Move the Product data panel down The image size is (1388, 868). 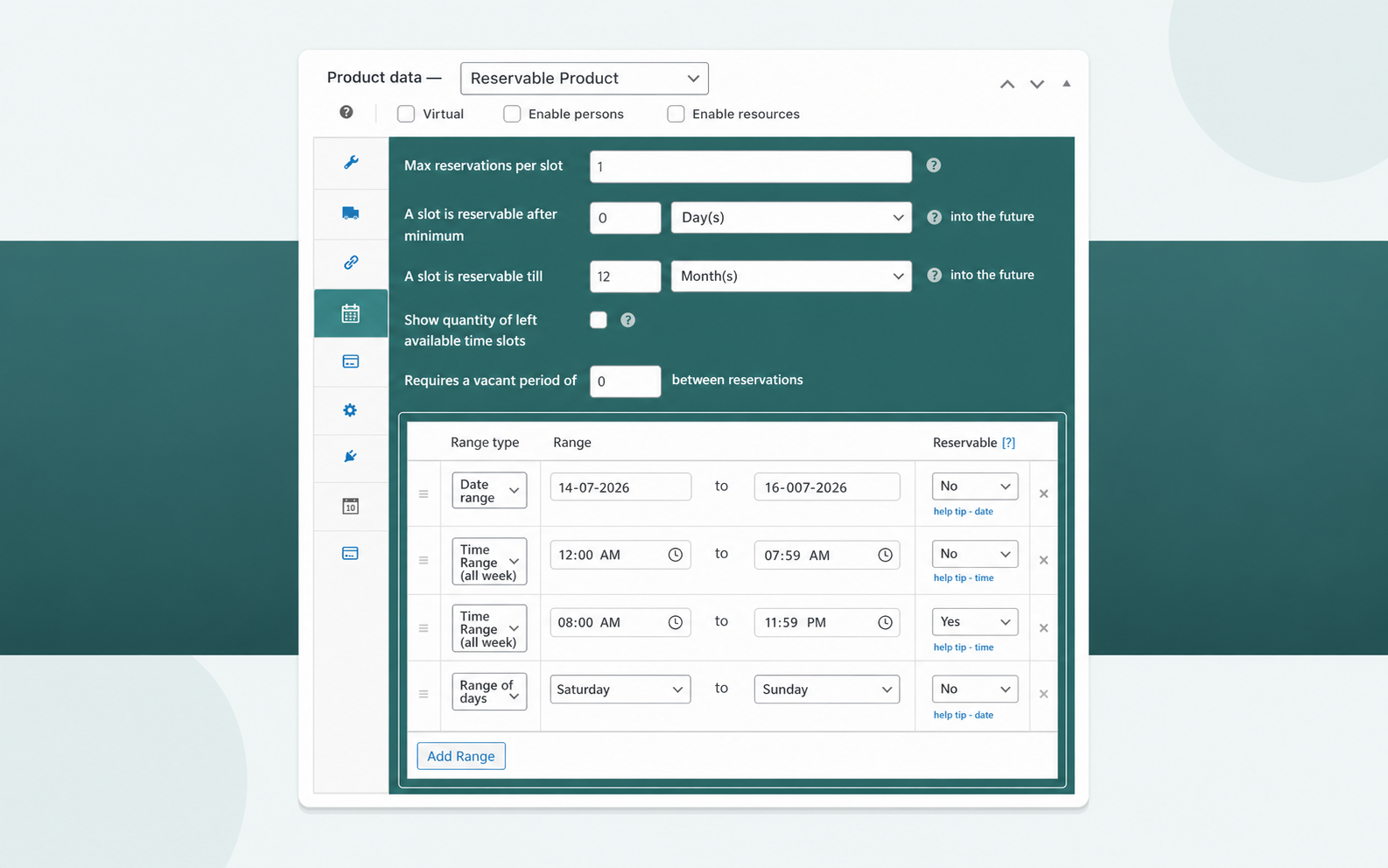pos(1037,84)
